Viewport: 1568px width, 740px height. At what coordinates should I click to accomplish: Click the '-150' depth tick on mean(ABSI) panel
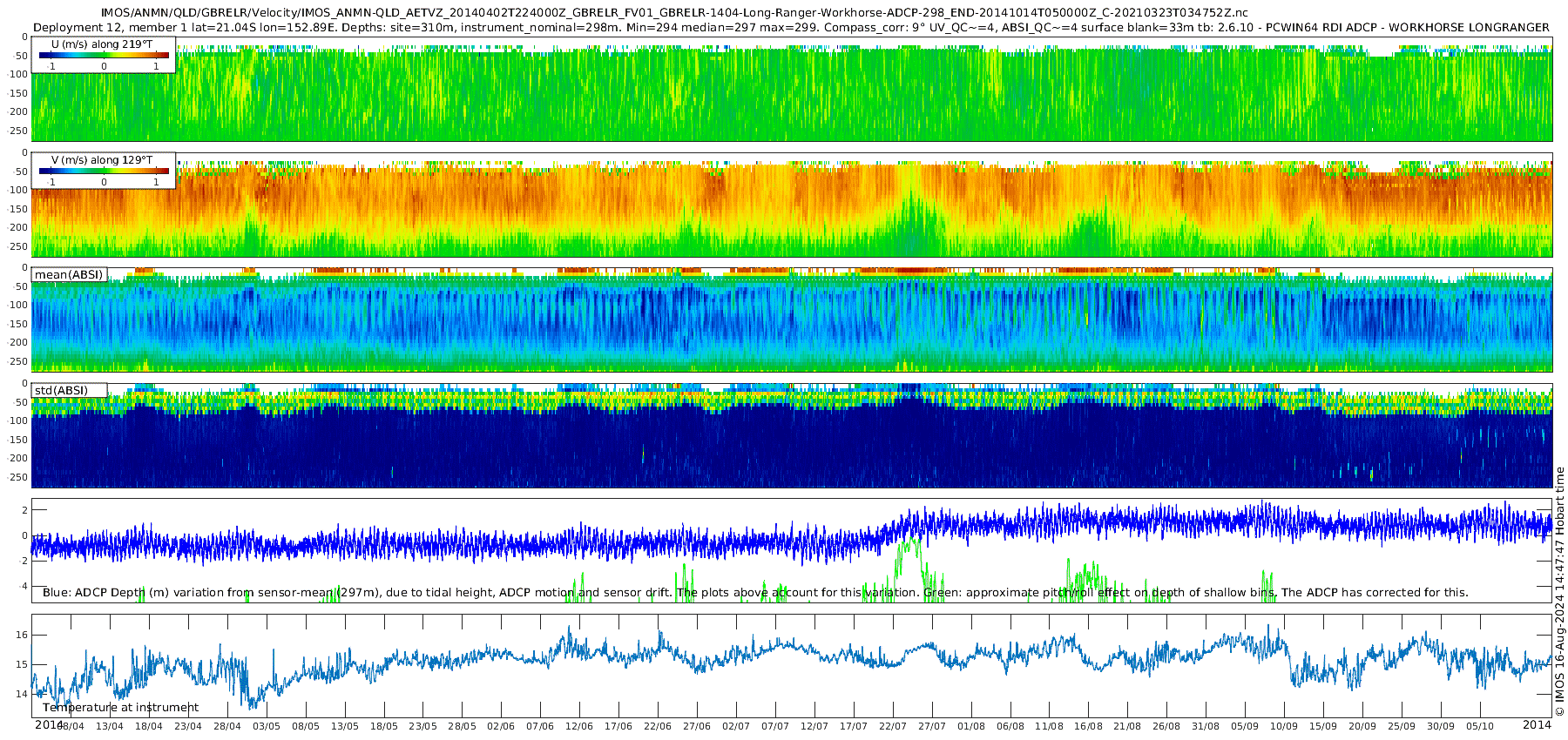point(18,325)
